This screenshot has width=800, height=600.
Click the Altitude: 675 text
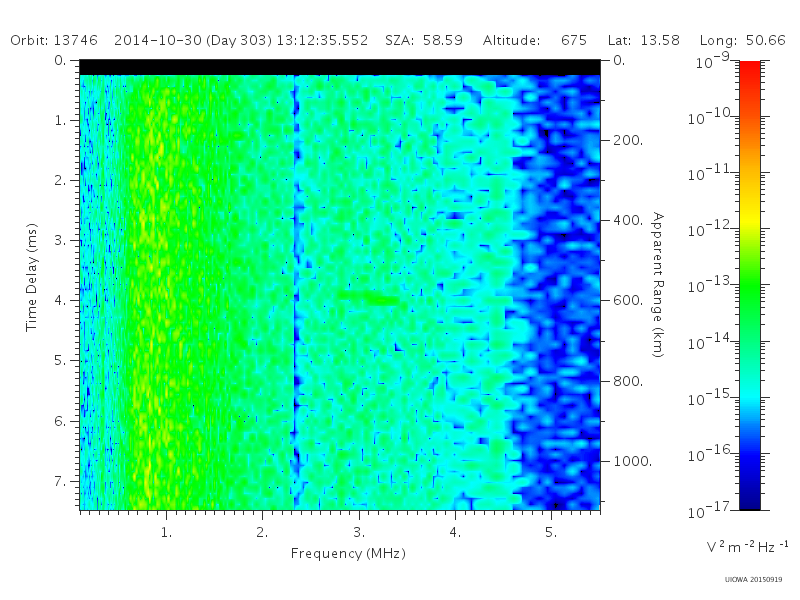point(535,40)
